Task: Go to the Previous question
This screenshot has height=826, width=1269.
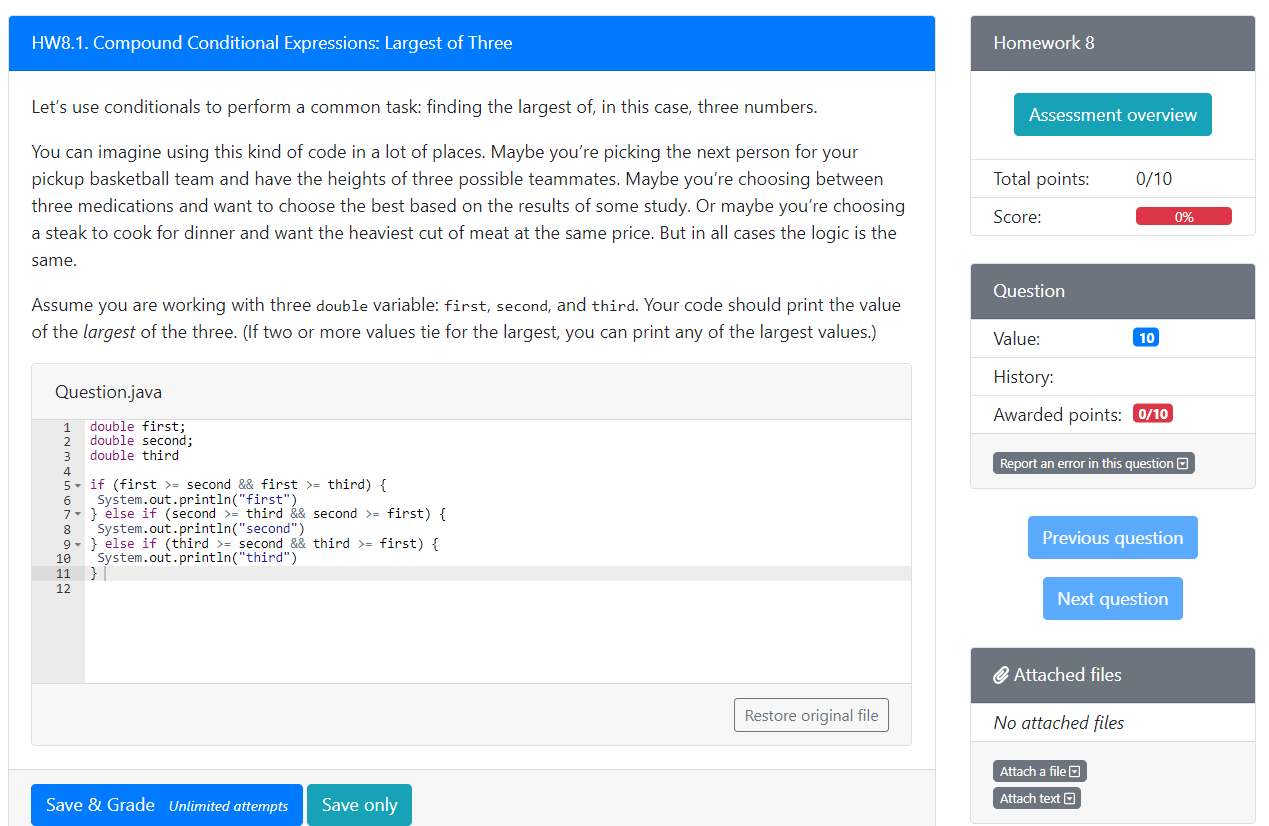Action: tap(1113, 538)
